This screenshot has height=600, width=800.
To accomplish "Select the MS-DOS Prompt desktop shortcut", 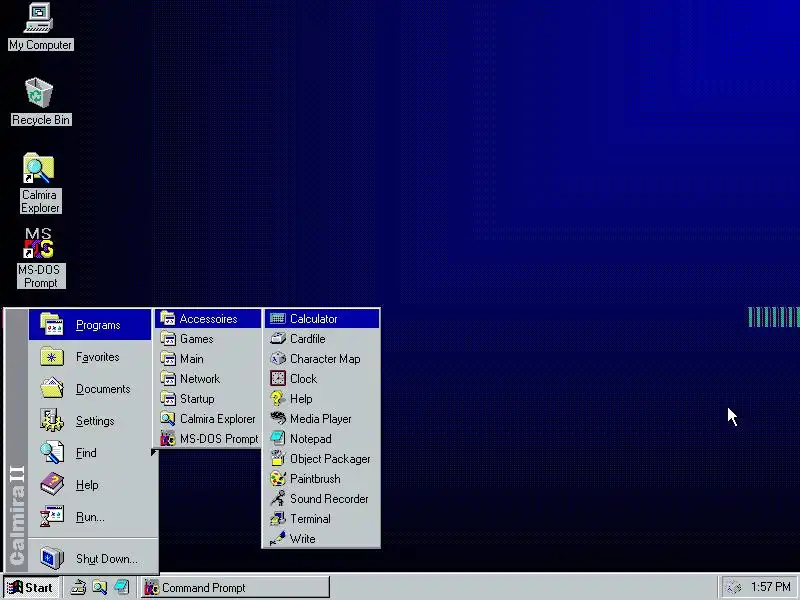I will tap(40, 258).
